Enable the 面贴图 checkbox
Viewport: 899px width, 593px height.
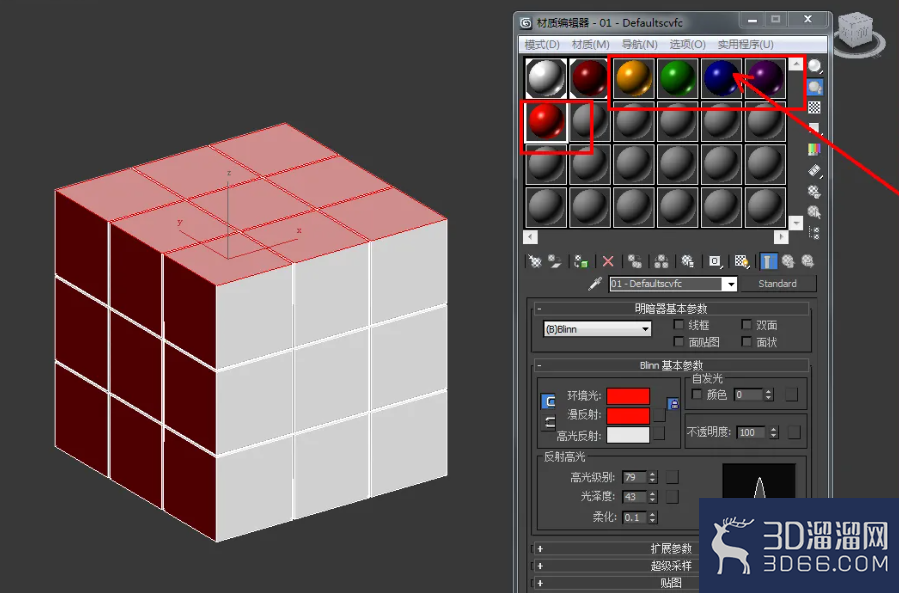(679, 342)
